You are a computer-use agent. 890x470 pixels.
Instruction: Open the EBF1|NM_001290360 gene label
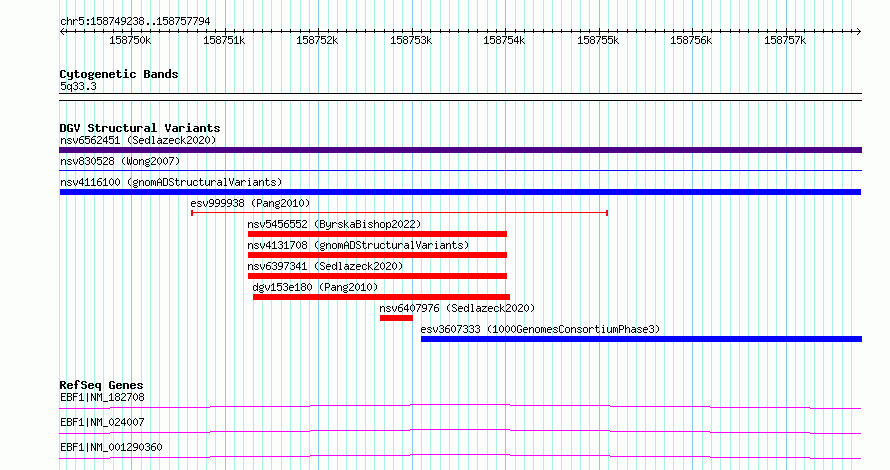(x=111, y=447)
